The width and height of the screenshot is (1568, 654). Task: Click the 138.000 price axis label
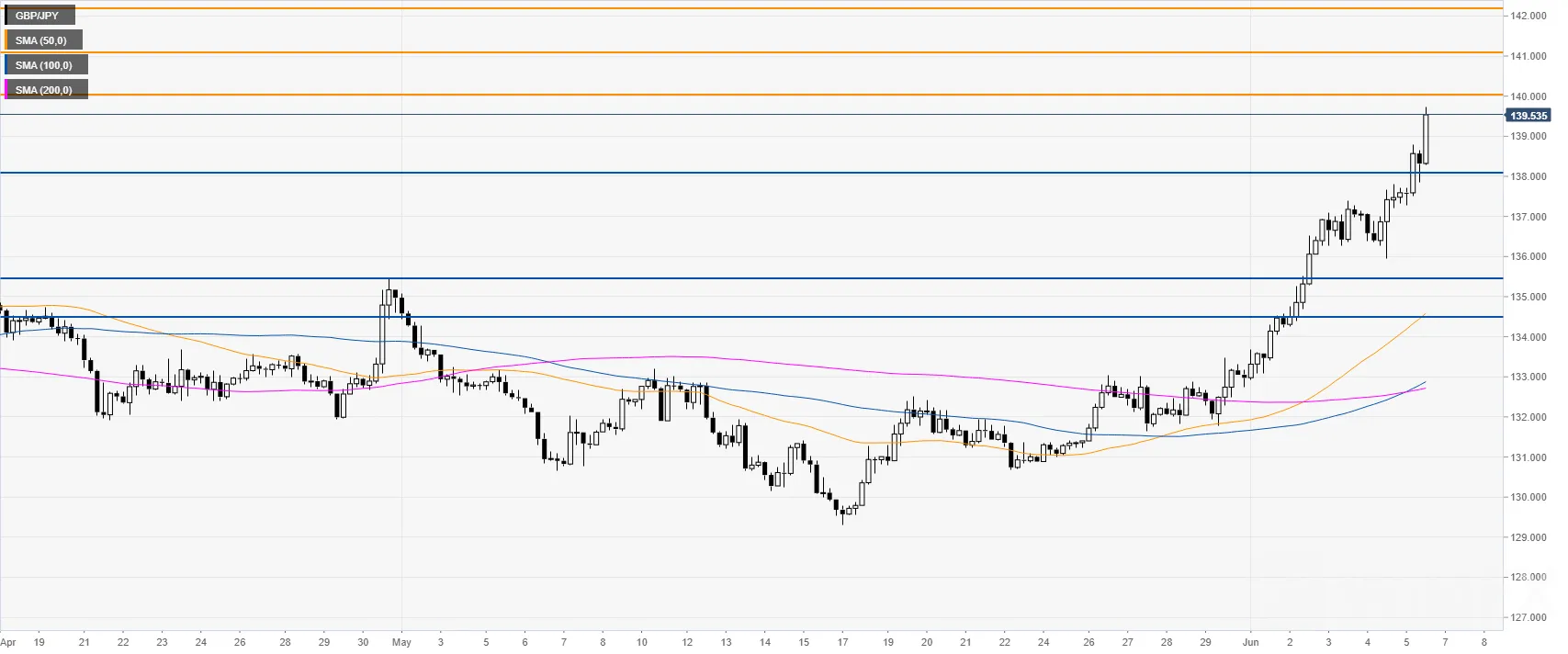click(x=1529, y=176)
